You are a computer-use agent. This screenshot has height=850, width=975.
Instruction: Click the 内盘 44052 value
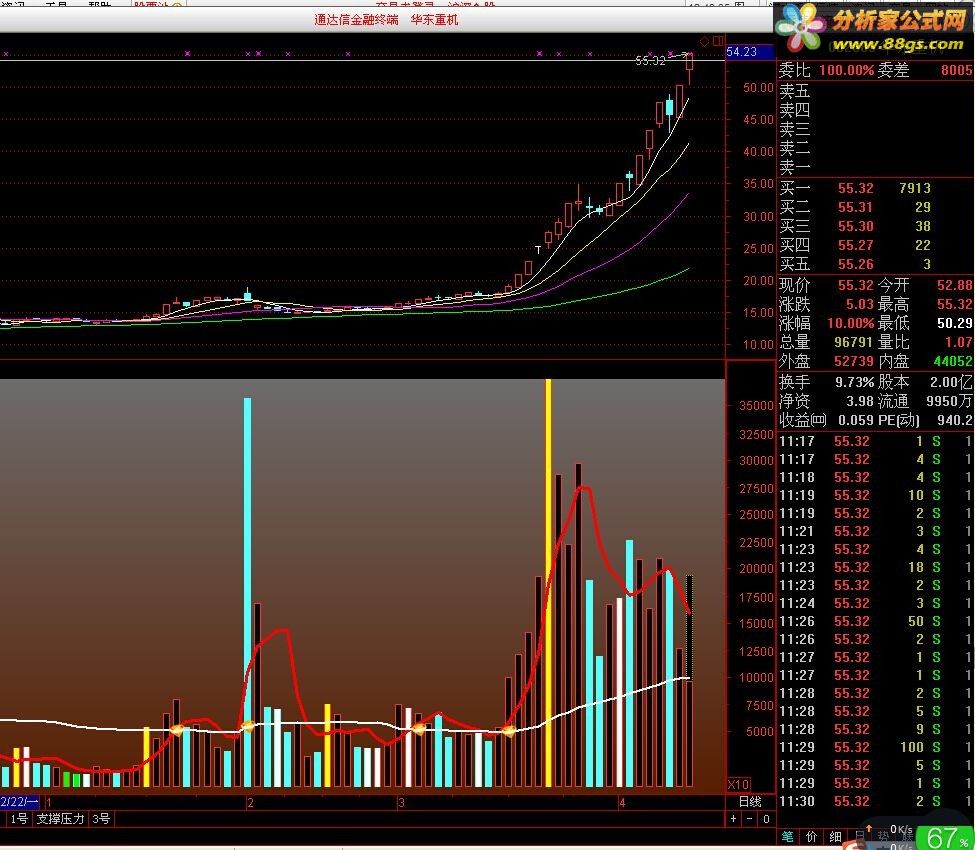click(953, 361)
